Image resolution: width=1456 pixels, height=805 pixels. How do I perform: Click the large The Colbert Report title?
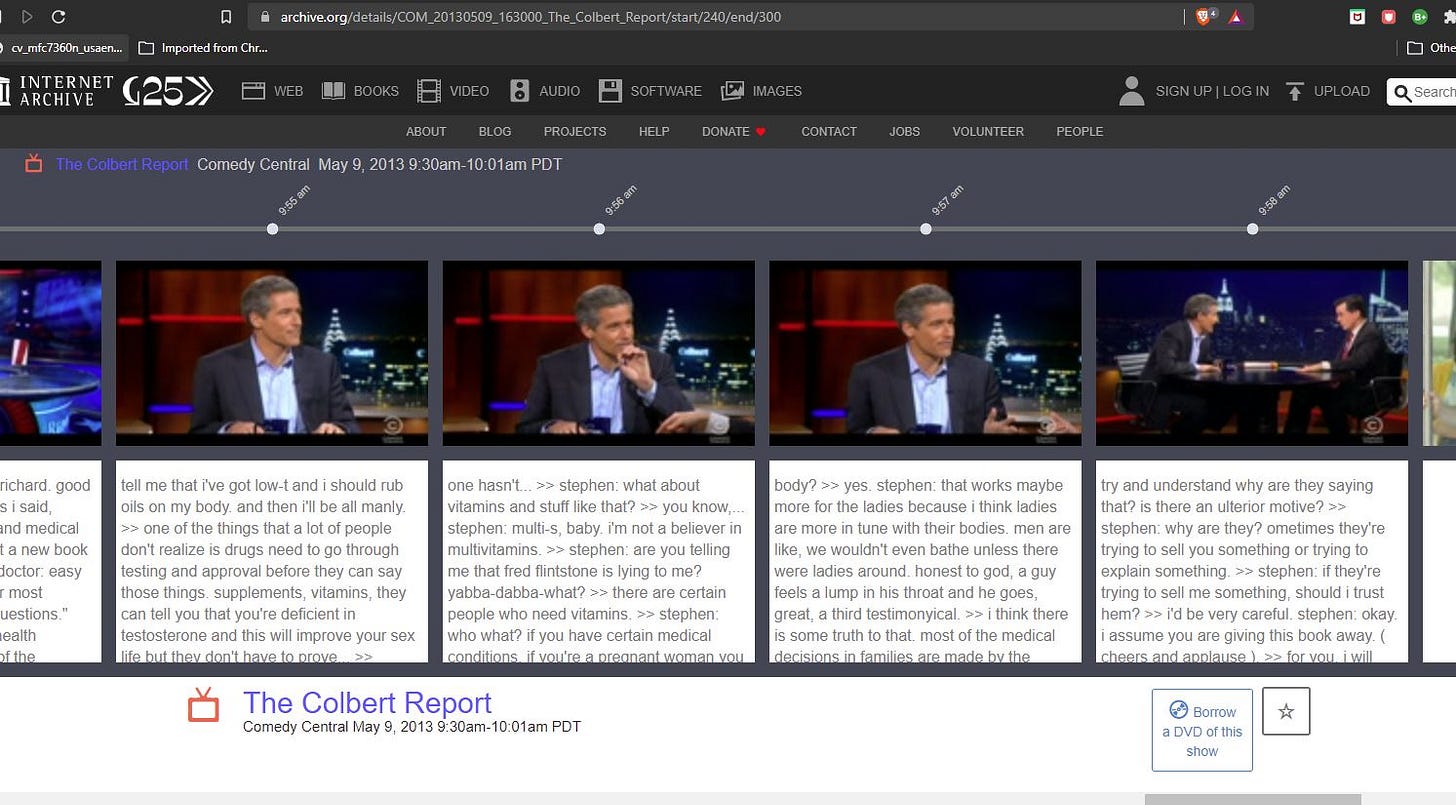[367, 703]
